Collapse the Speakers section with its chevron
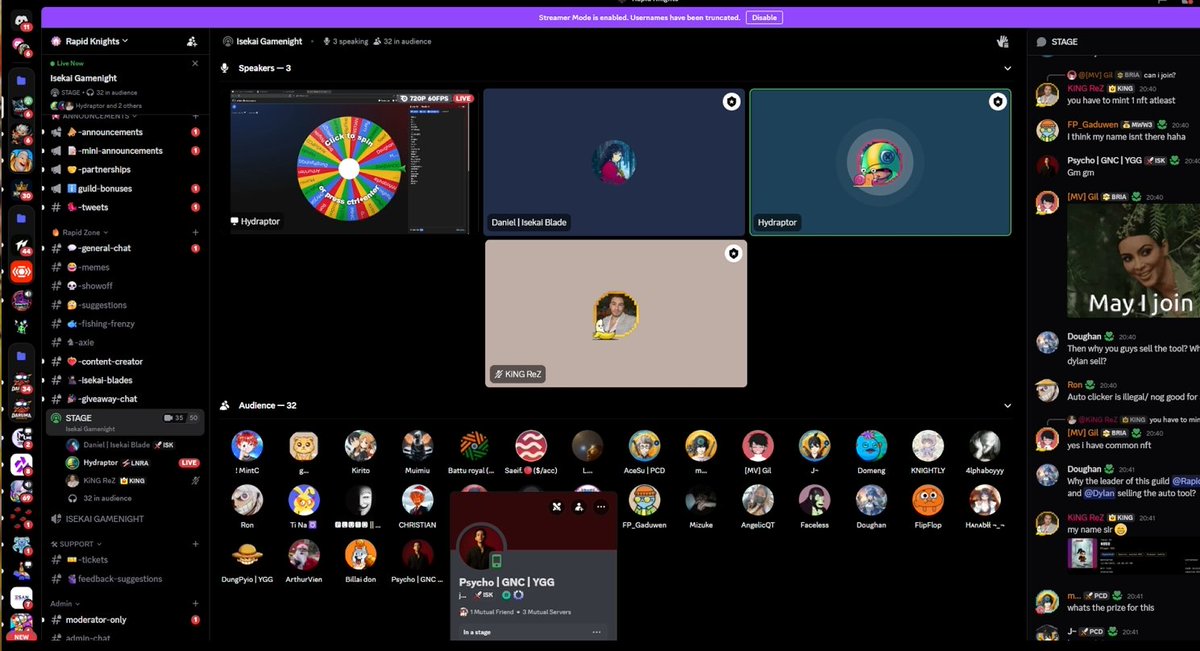Screen dimensions: 1200x651 coord(1007,68)
